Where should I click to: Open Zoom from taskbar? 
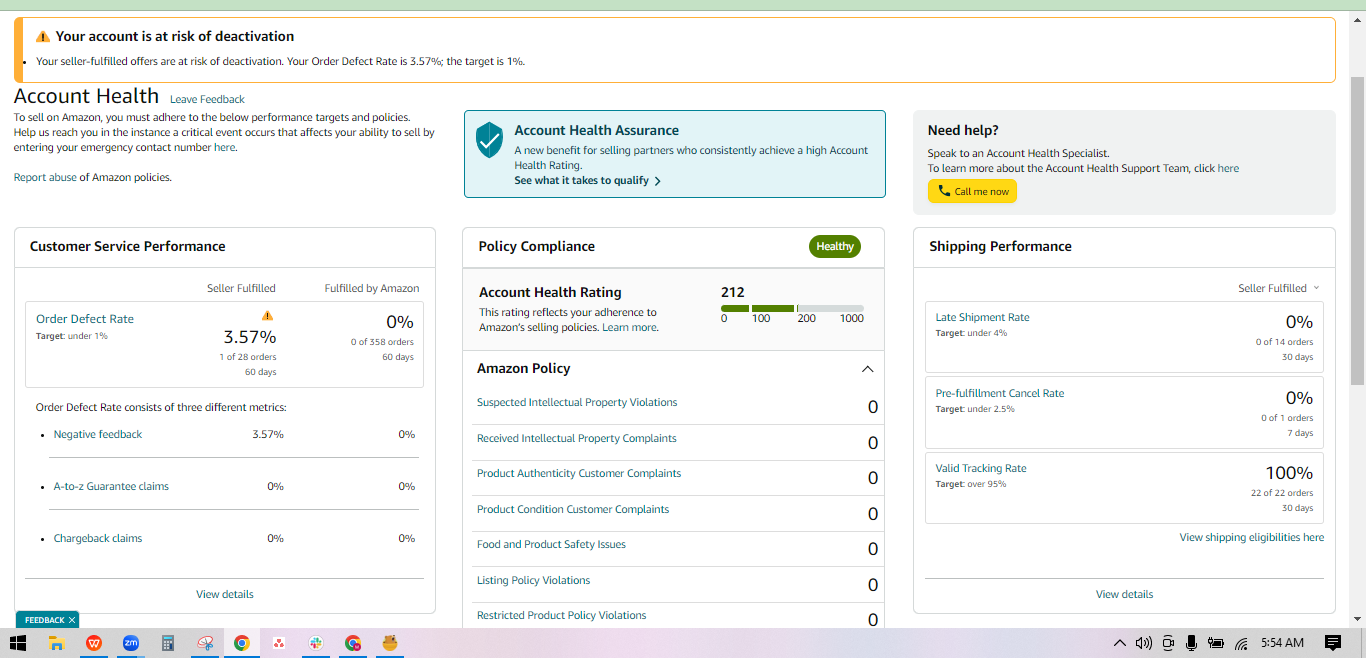pos(131,643)
